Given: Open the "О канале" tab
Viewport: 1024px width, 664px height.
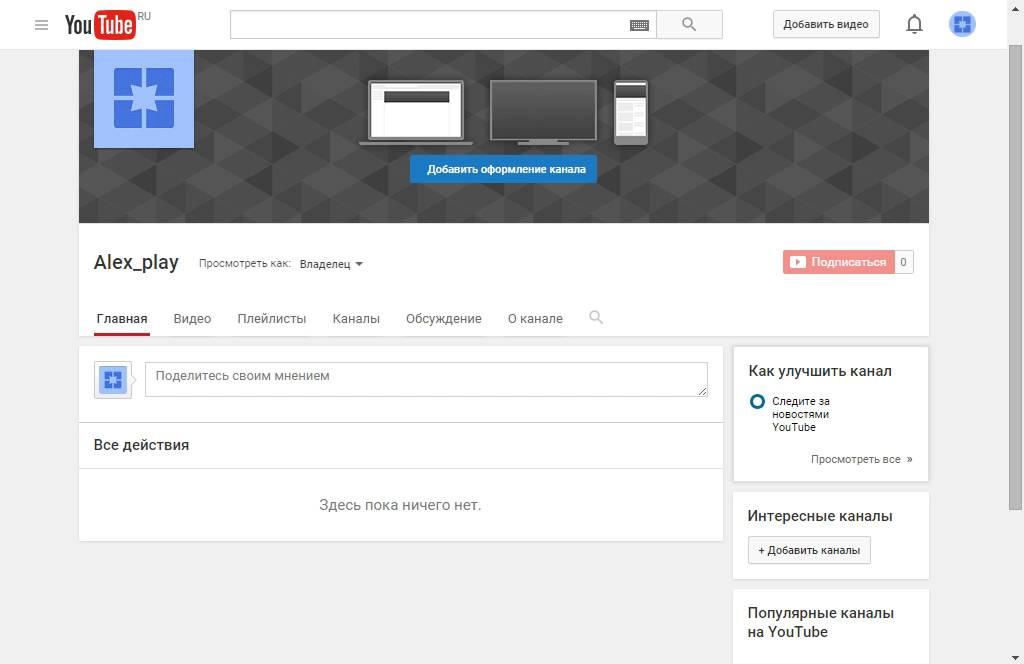Looking at the screenshot, I should (x=536, y=319).
